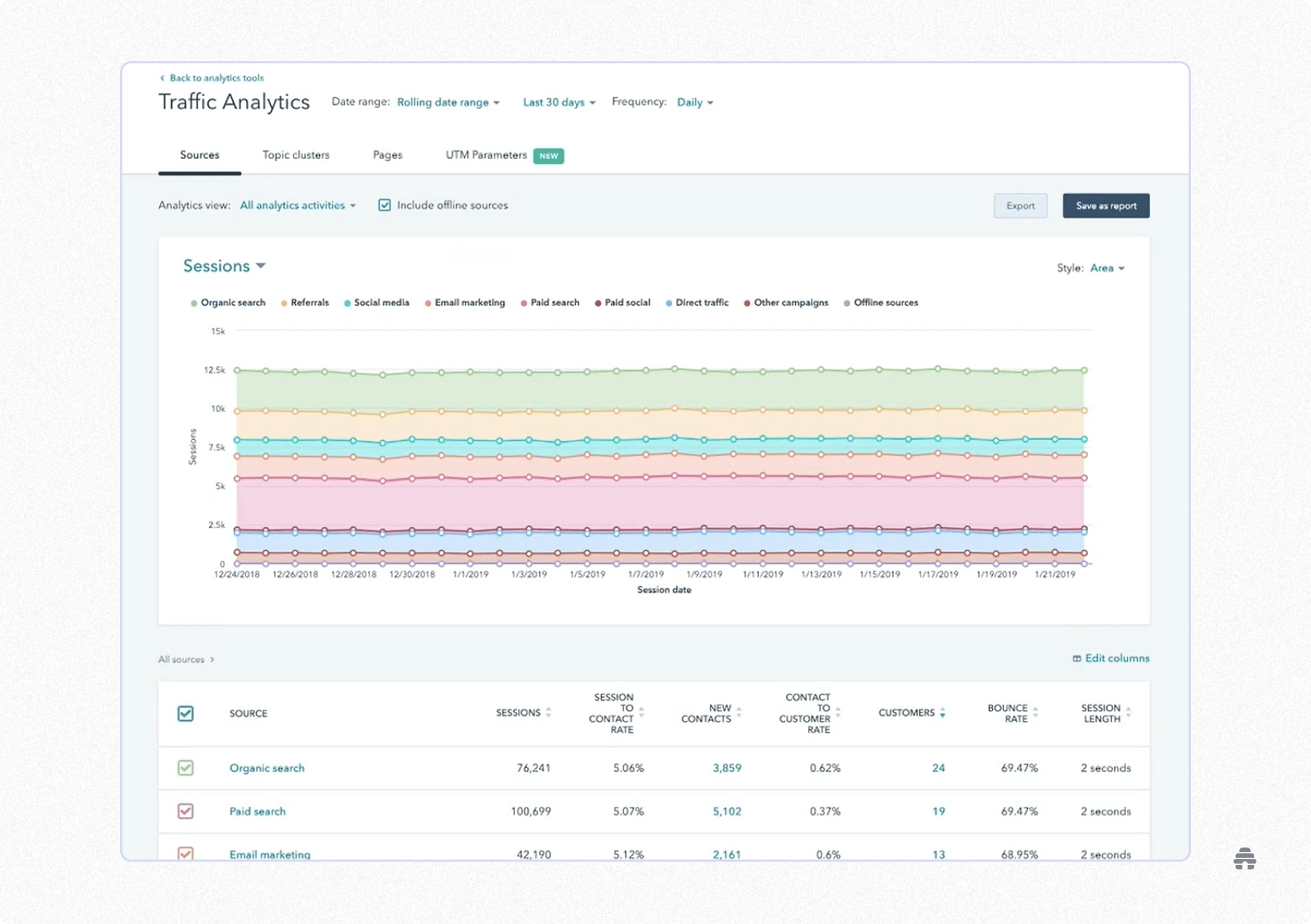Screen dimensions: 1311x924
Task: Toggle the Paid search row checkbox
Action: point(186,811)
